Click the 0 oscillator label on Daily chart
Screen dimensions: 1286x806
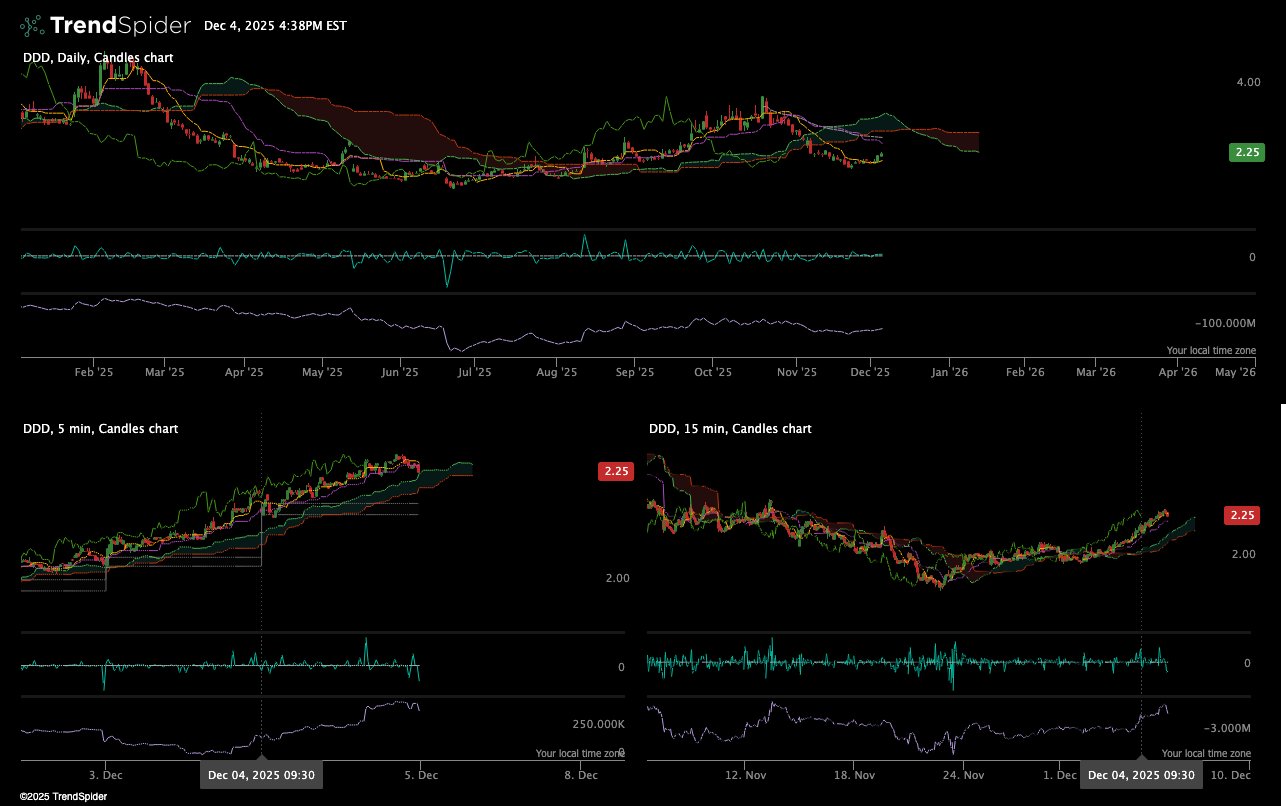[x=1252, y=258]
